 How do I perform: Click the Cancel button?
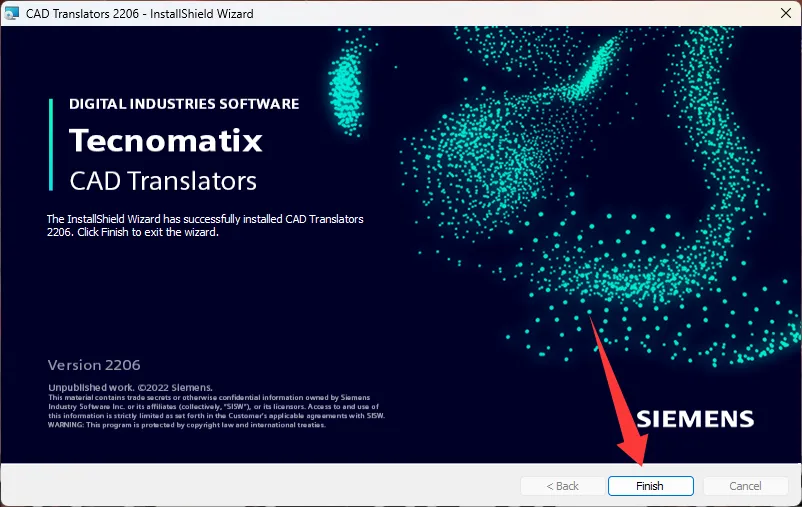pos(745,486)
